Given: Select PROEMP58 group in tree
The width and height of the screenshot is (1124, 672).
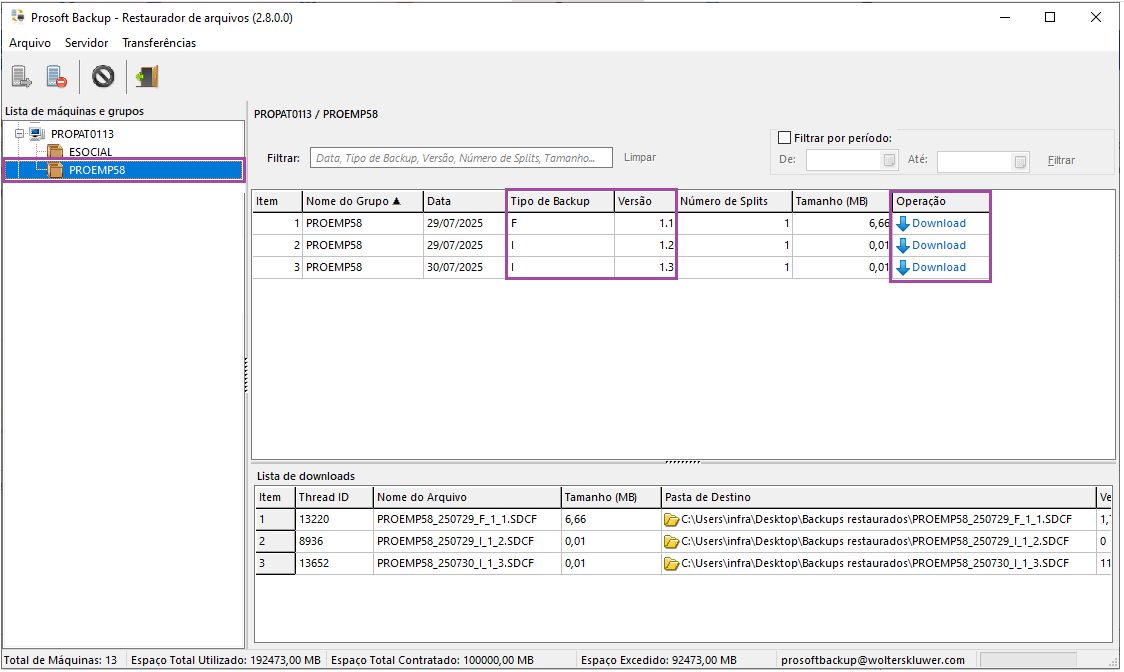Looking at the screenshot, I should point(97,170).
